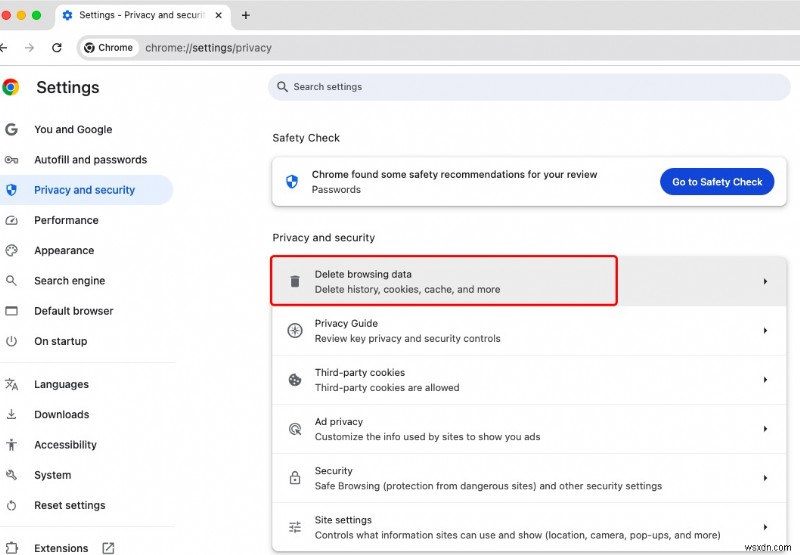Click the power icon for On startup
This screenshot has width=800, height=555.
(x=11, y=341)
